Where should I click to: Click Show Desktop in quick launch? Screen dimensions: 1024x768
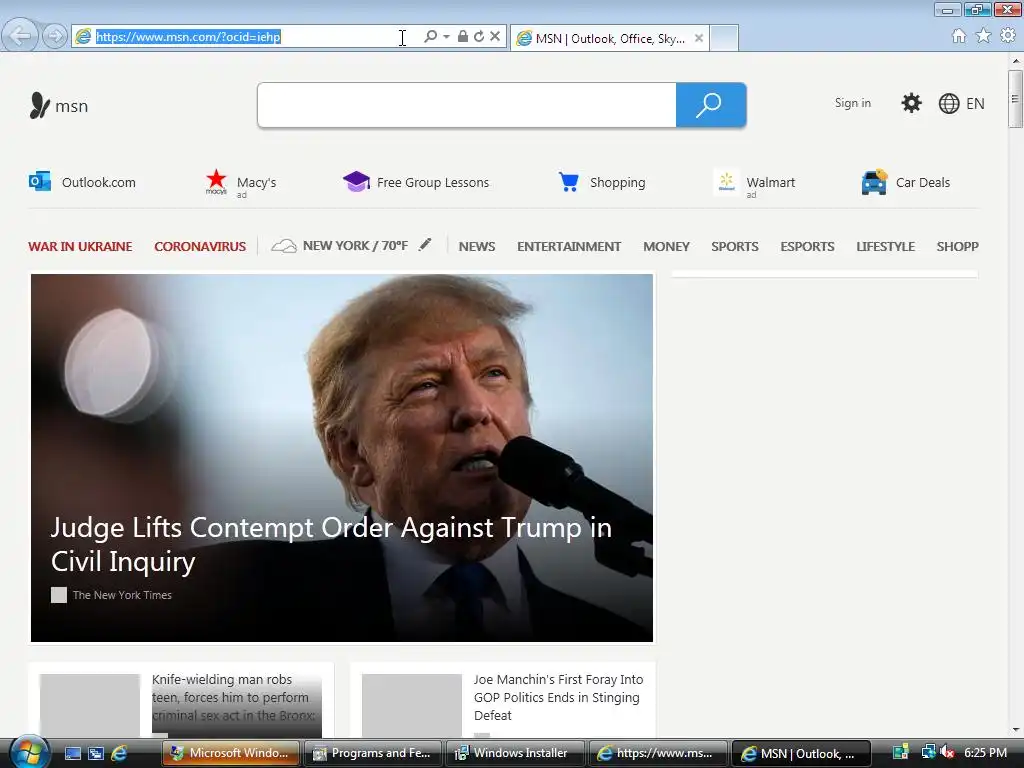point(72,754)
